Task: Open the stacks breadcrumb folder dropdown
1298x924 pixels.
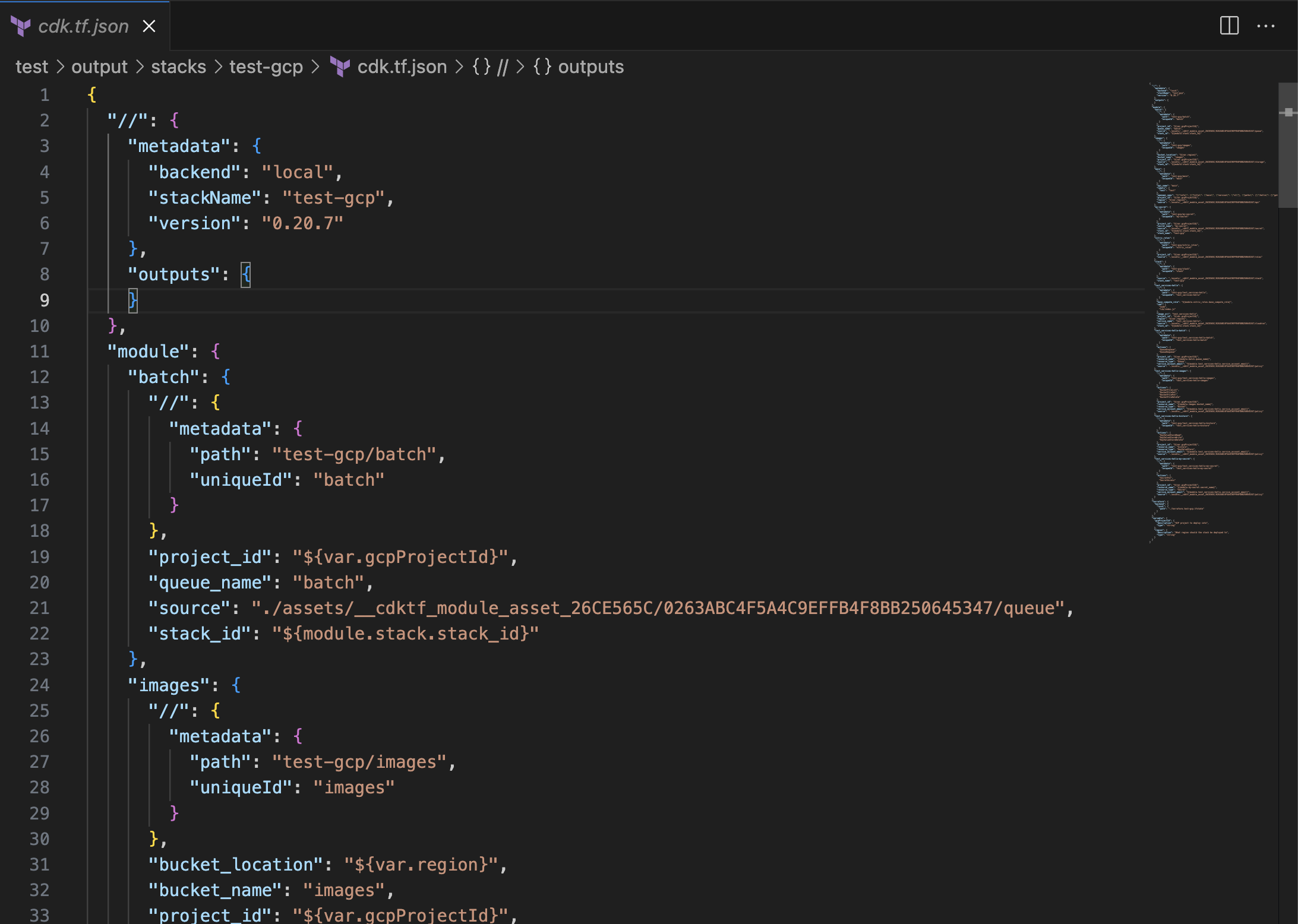Action: (x=178, y=67)
